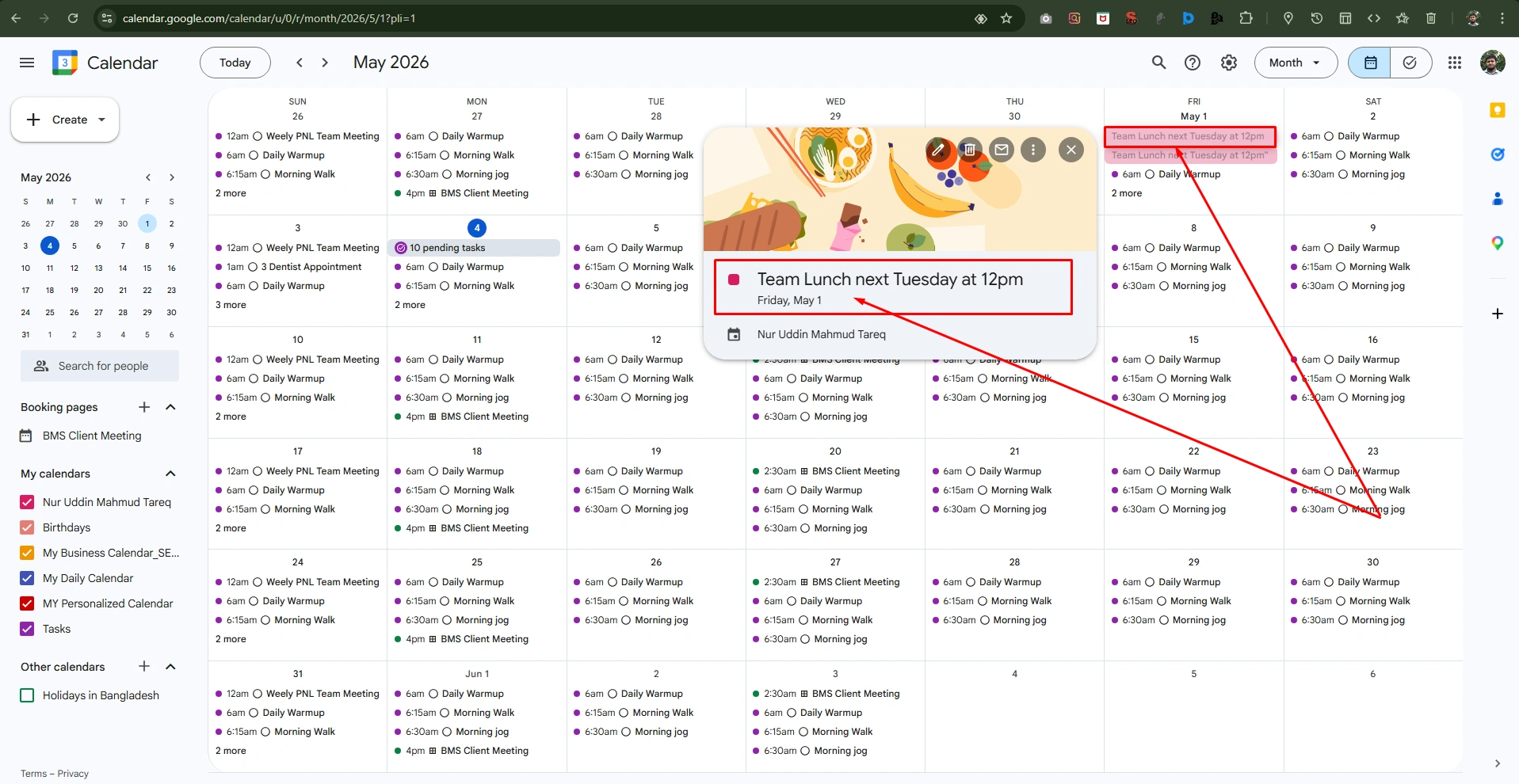Open event options three-dot menu
Viewport: 1519px width, 784px height.
(1033, 149)
